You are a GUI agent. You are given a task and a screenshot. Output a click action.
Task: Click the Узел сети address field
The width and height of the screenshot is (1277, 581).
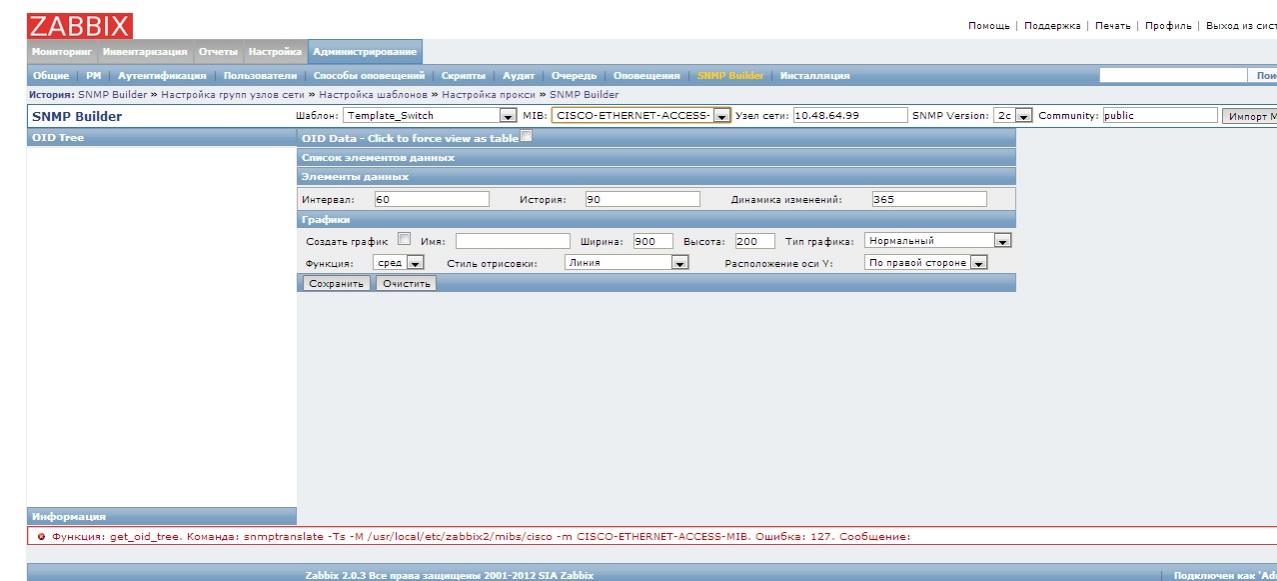(x=841, y=116)
